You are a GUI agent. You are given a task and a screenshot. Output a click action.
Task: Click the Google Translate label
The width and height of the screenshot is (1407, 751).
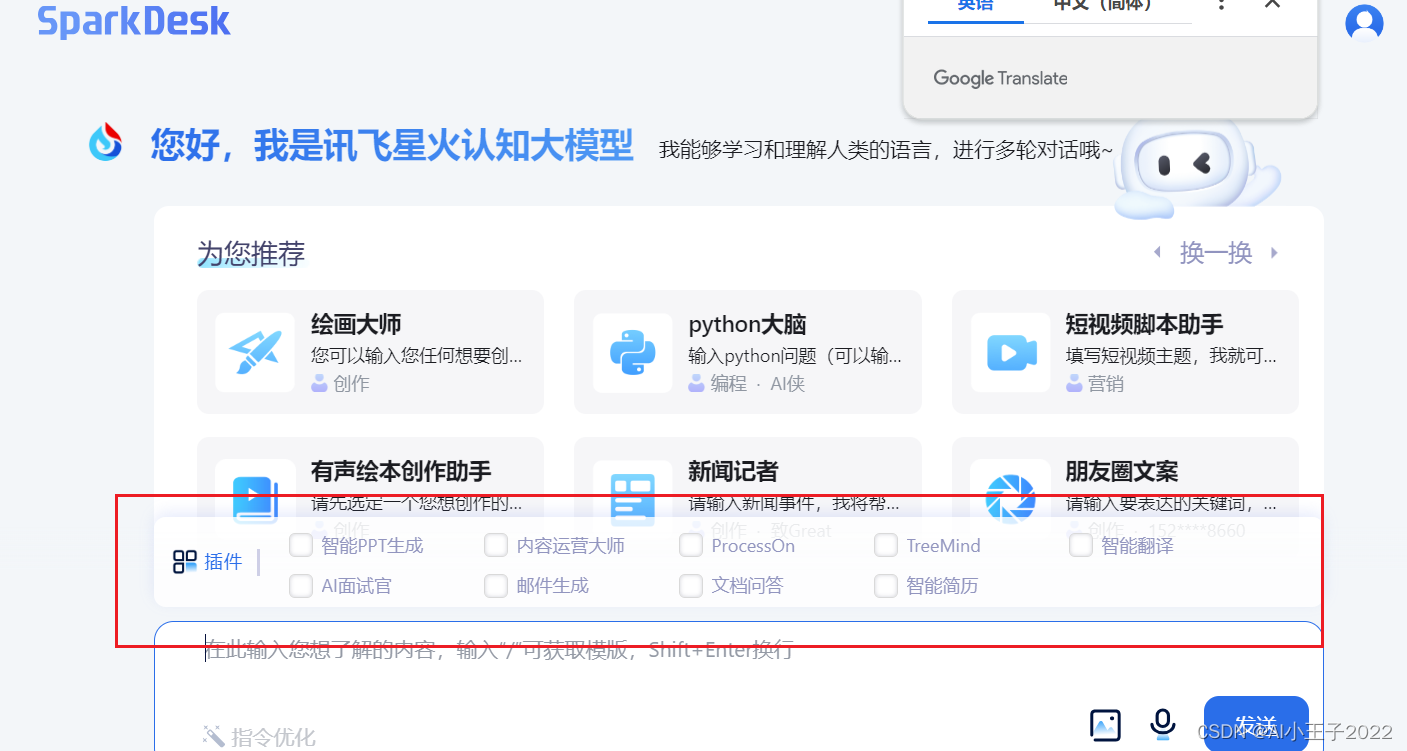point(1000,78)
